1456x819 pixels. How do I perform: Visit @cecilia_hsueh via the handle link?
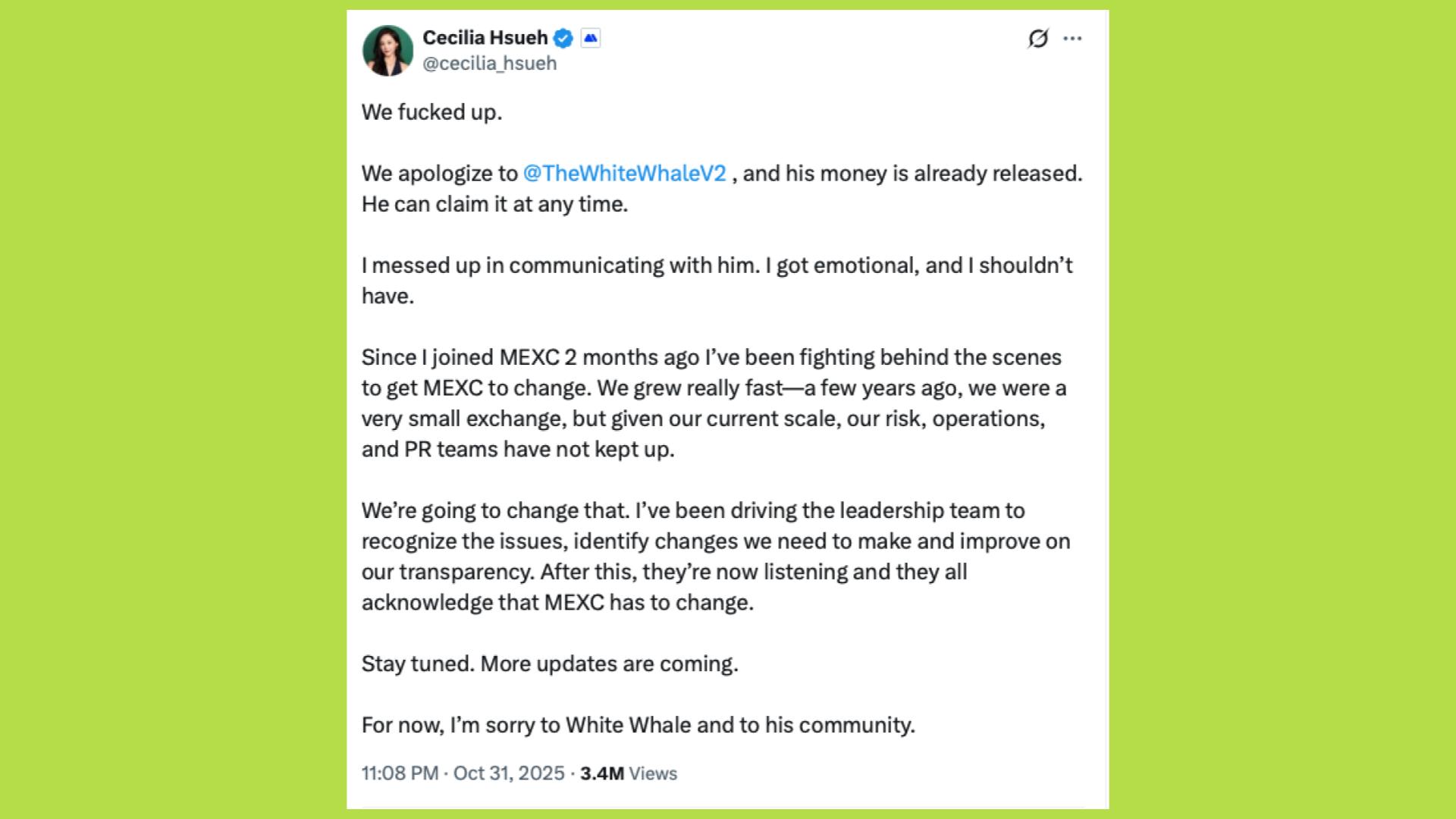[488, 63]
